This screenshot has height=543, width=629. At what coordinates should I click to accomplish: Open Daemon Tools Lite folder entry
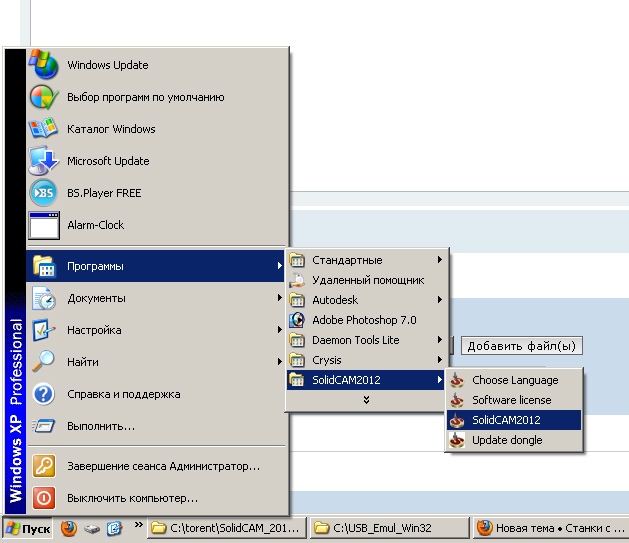click(x=366, y=340)
